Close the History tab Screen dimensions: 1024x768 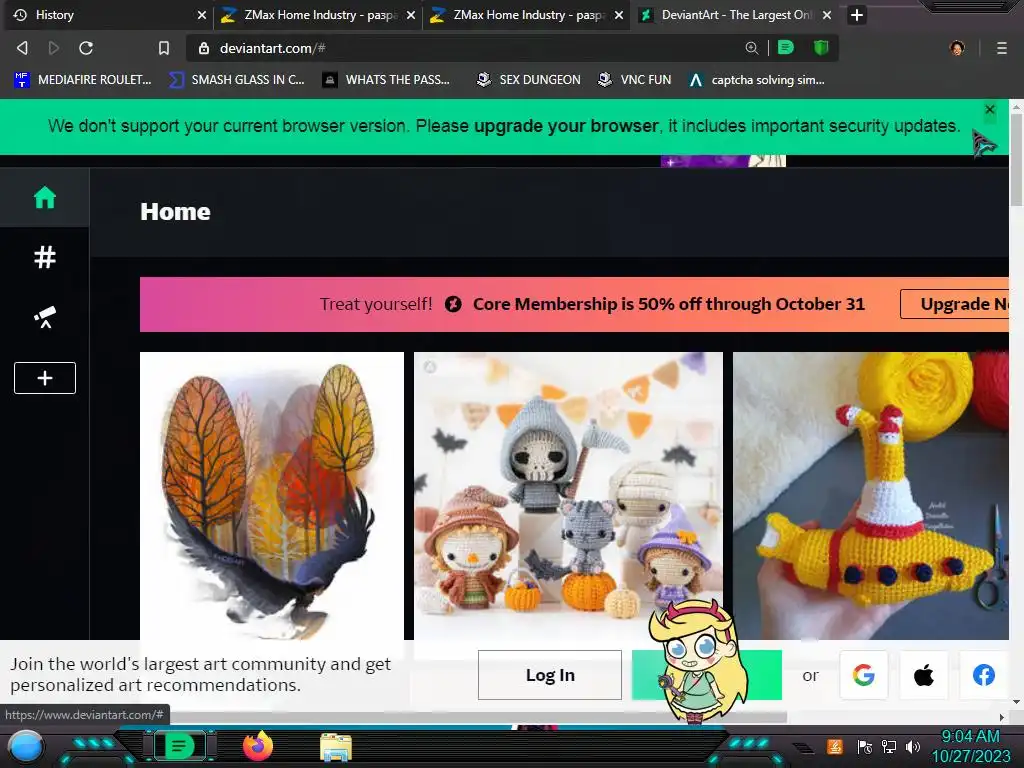tap(202, 14)
